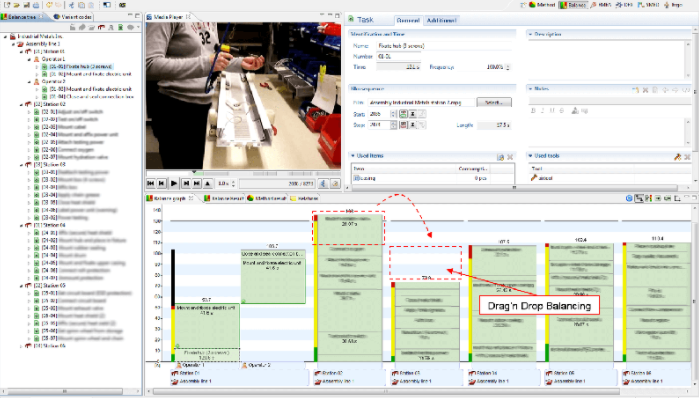Collapse the Description section
The image size is (699, 398).
[530, 34]
